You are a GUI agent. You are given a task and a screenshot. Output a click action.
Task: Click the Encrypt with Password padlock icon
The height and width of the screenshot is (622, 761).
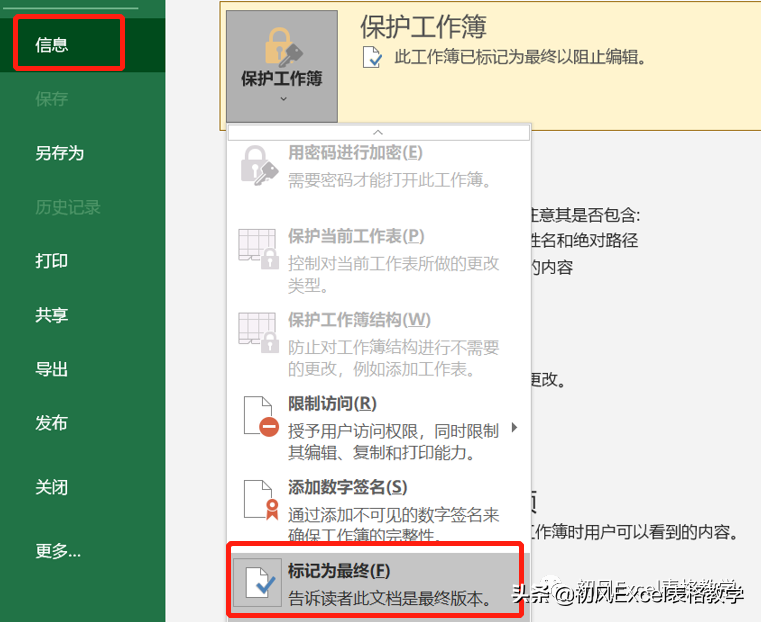(258, 165)
